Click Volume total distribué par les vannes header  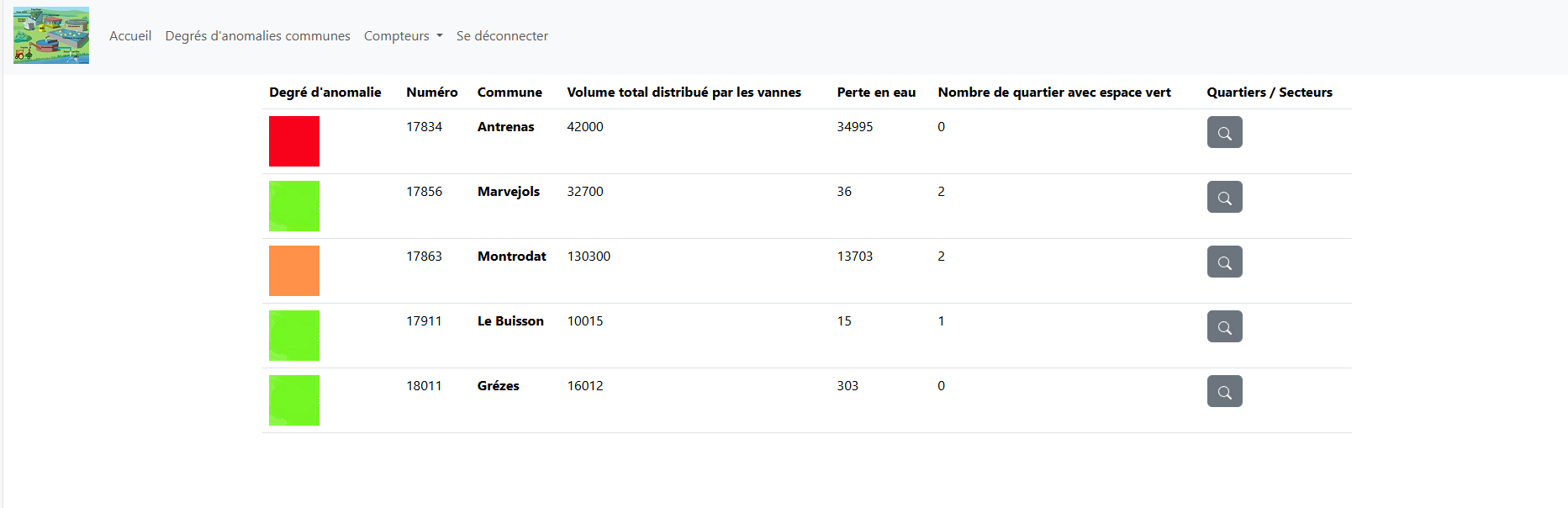click(x=684, y=93)
